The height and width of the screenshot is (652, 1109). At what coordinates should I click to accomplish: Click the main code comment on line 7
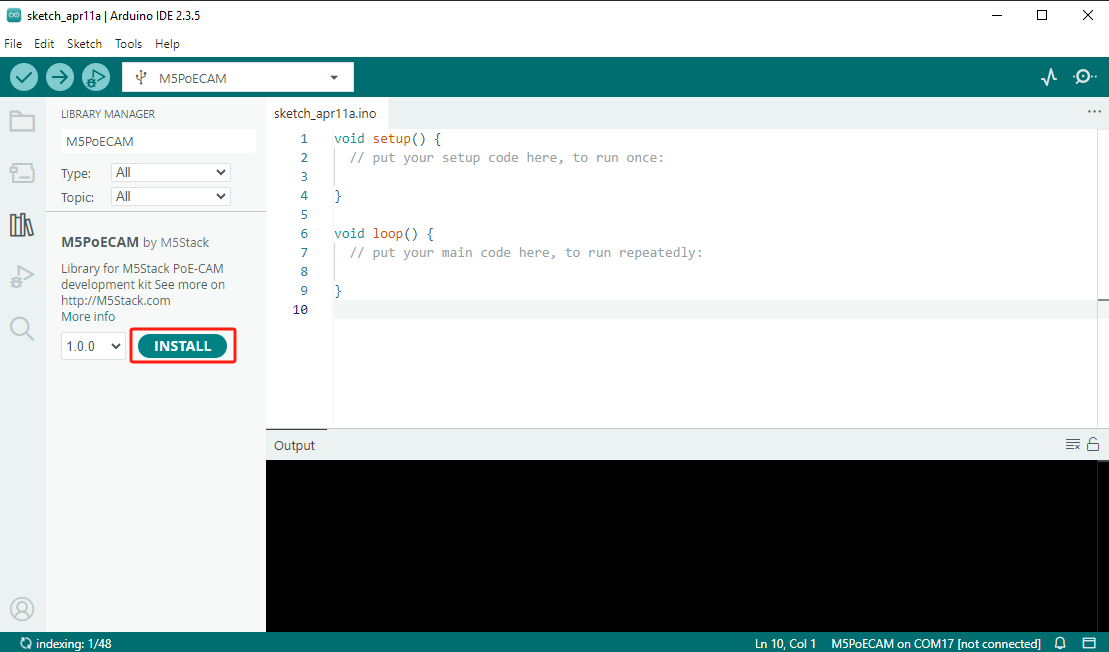pyautogui.click(x=526, y=252)
